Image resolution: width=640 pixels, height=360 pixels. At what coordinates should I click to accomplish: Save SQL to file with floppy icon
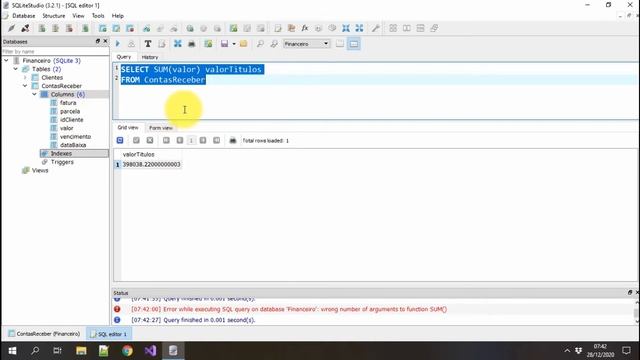[224, 44]
